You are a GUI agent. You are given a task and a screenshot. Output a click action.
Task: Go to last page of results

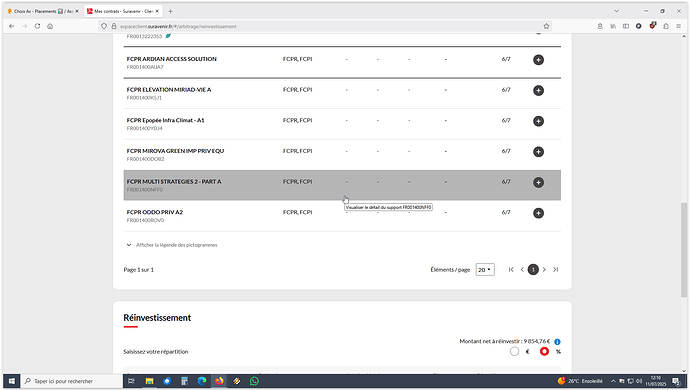point(556,269)
